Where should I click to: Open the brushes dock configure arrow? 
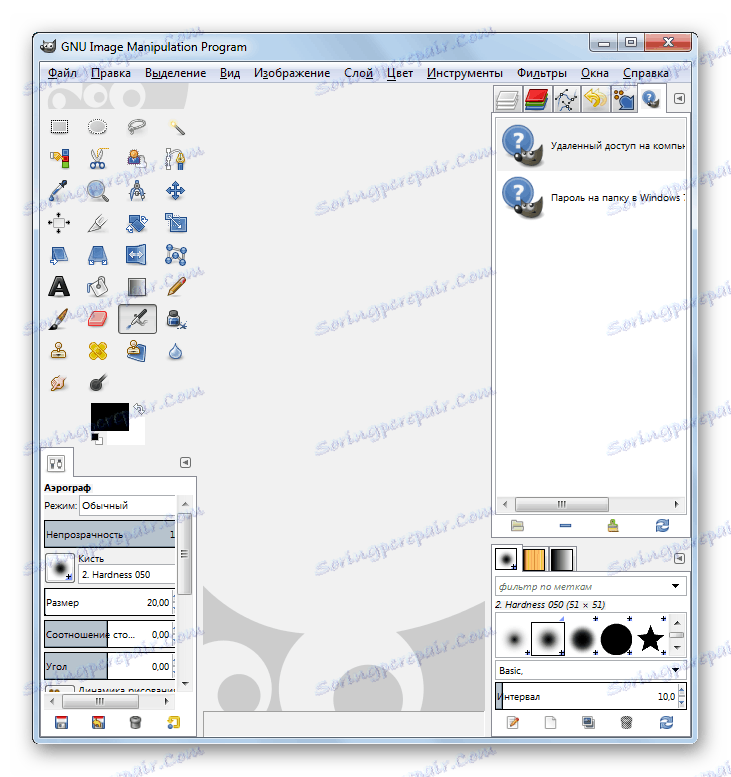point(679,558)
